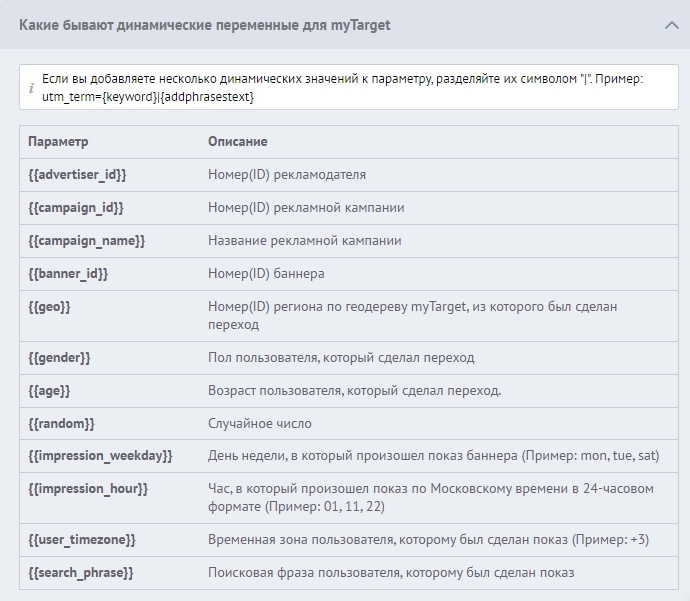Select the {{campaign_id}} parameter
Screen dimensions: 690x601
pos(76,208)
